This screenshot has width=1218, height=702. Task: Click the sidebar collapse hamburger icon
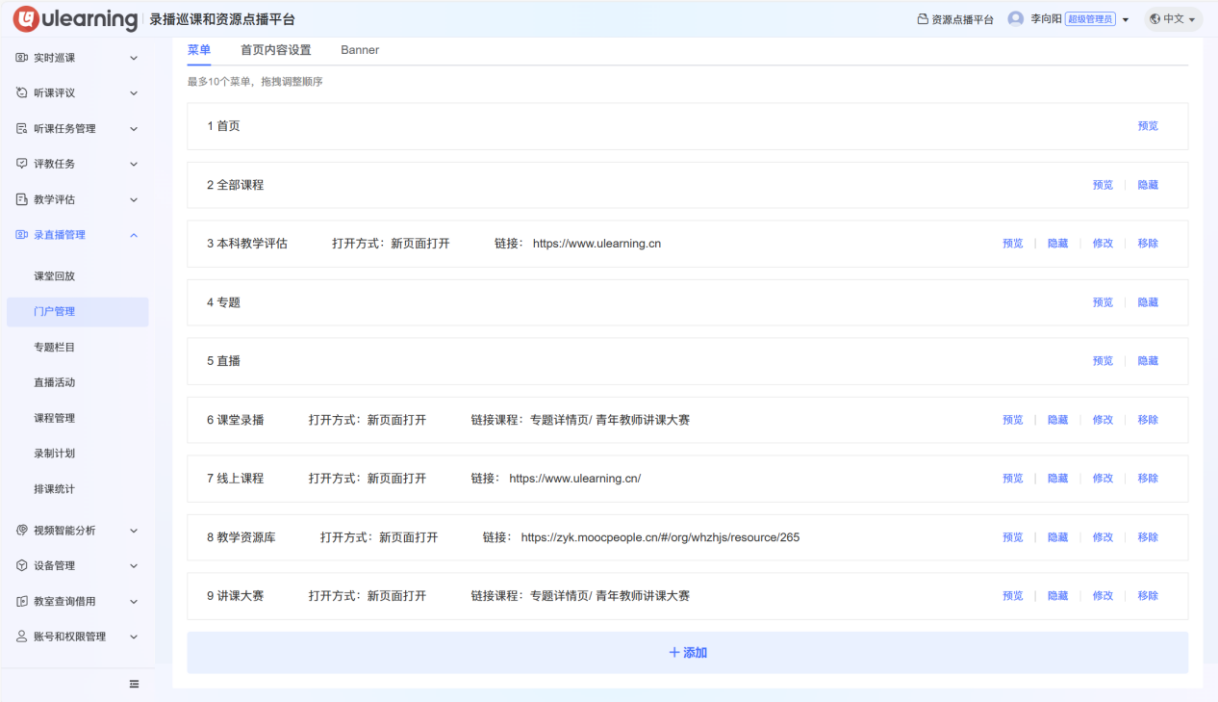(x=134, y=684)
